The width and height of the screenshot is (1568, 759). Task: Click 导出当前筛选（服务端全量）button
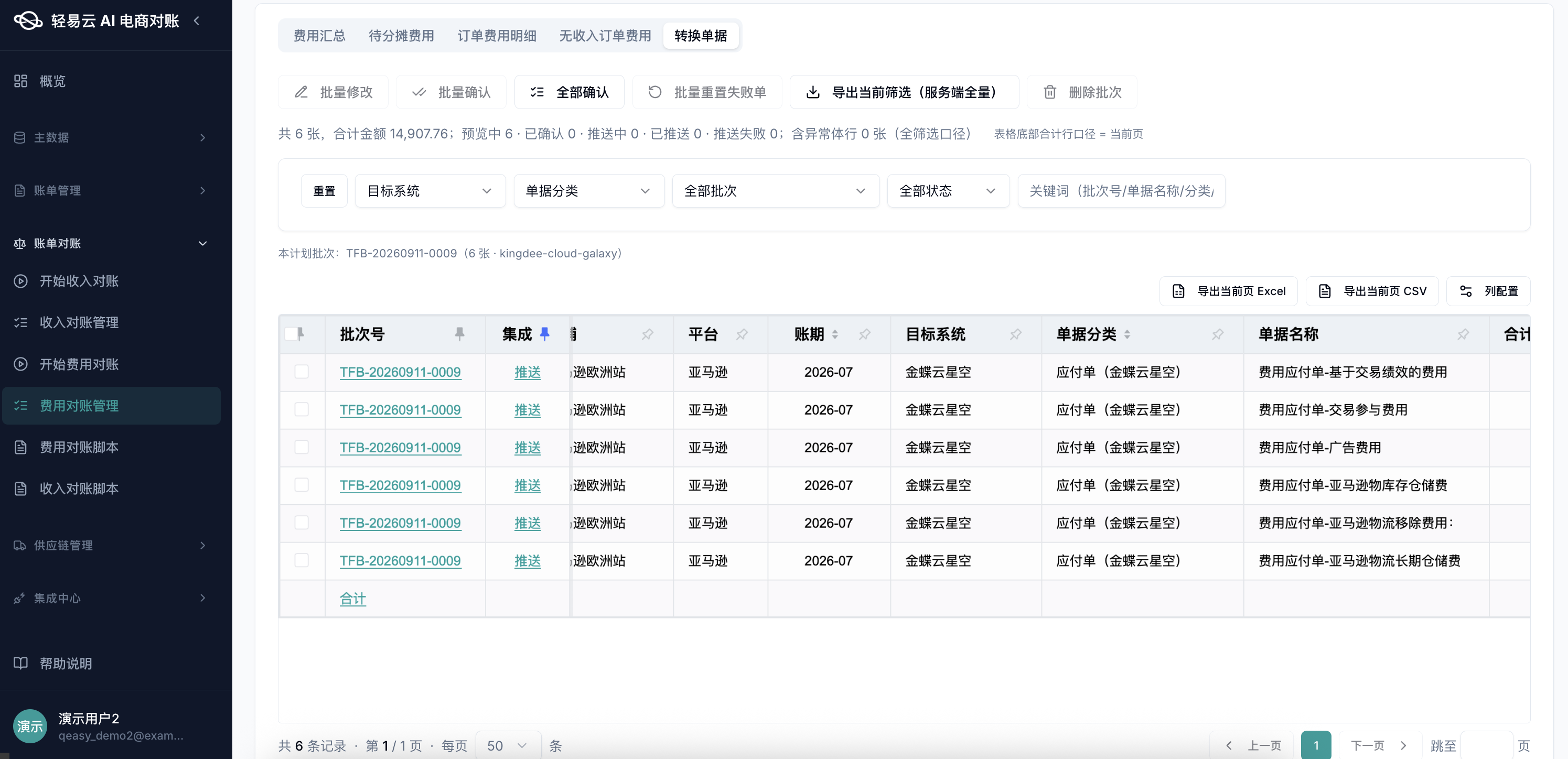(x=904, y=92)
